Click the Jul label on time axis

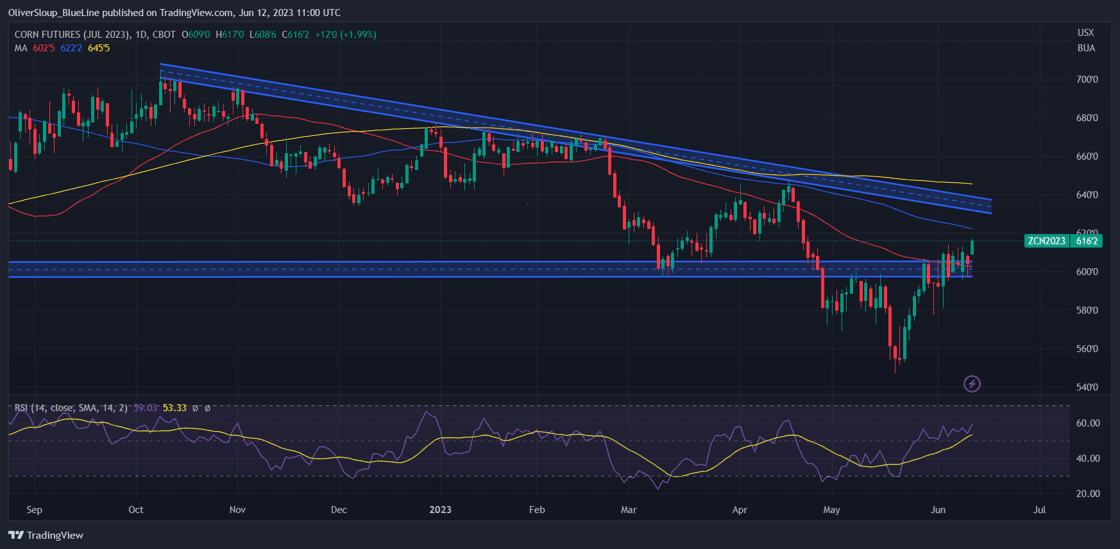click(x=1040, y=511)
